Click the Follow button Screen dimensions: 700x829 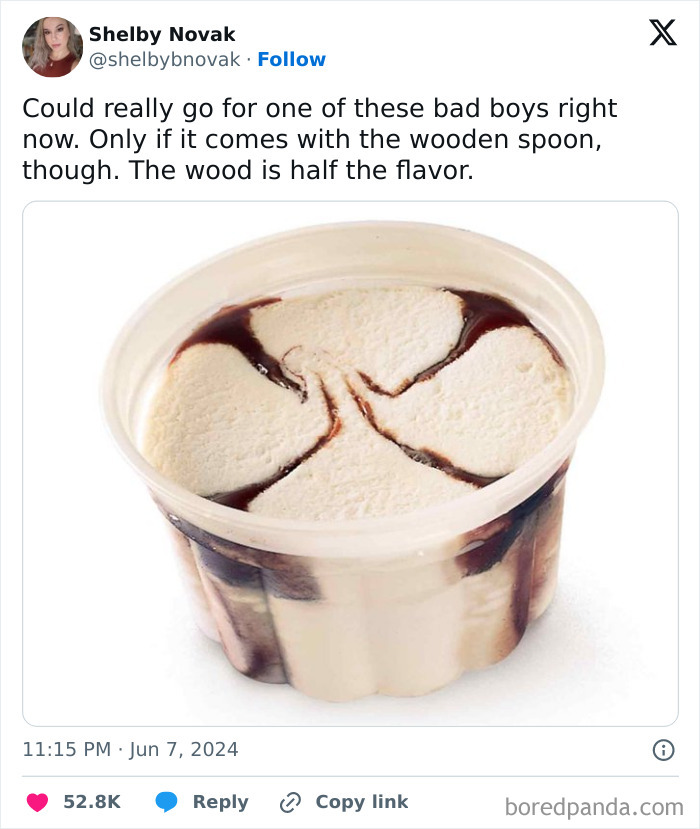[291, 59]
